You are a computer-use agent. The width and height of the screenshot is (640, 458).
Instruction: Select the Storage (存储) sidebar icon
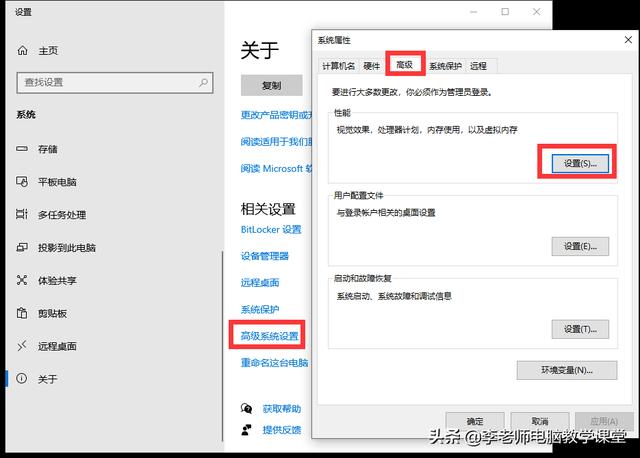[22, 149]
